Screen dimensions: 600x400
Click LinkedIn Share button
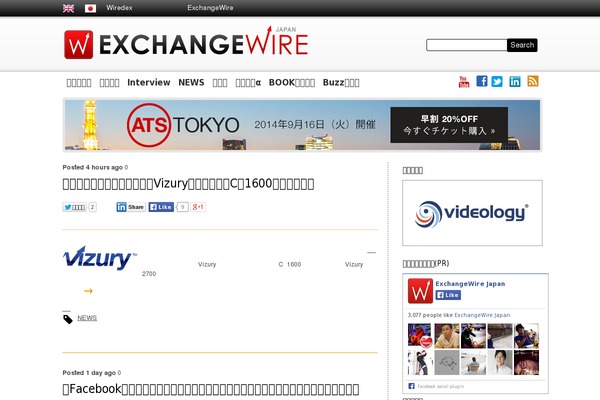pyautogui.click(x=130, y=207)
